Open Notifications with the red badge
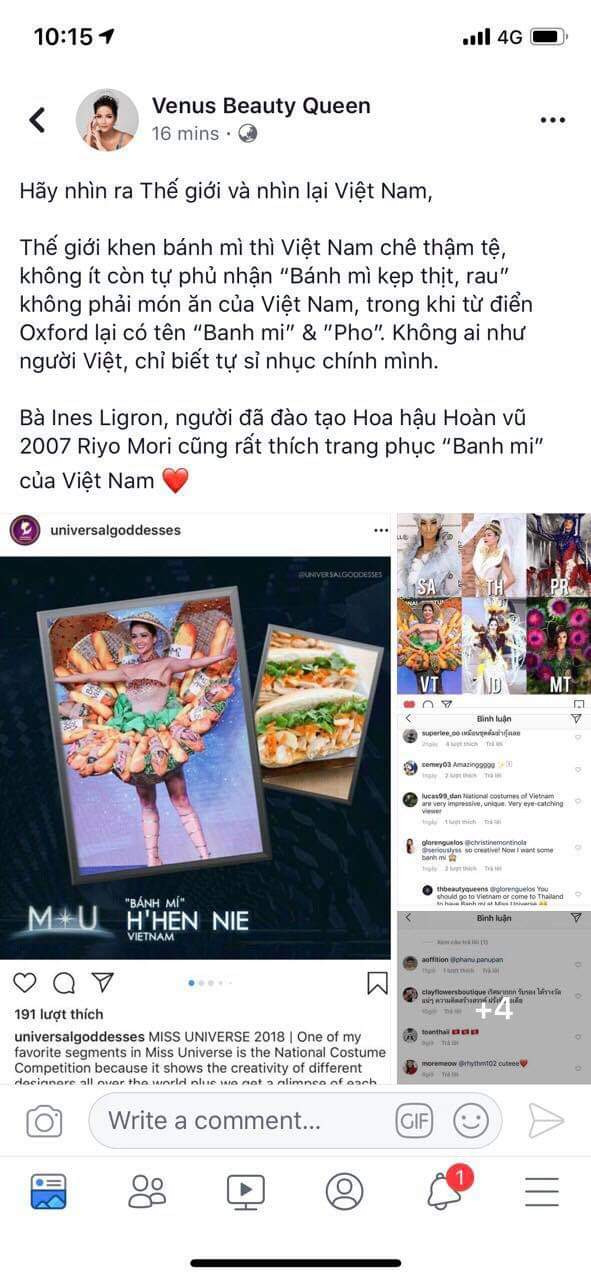This screenshot has width=591, height=1280. pos(446,1189)
